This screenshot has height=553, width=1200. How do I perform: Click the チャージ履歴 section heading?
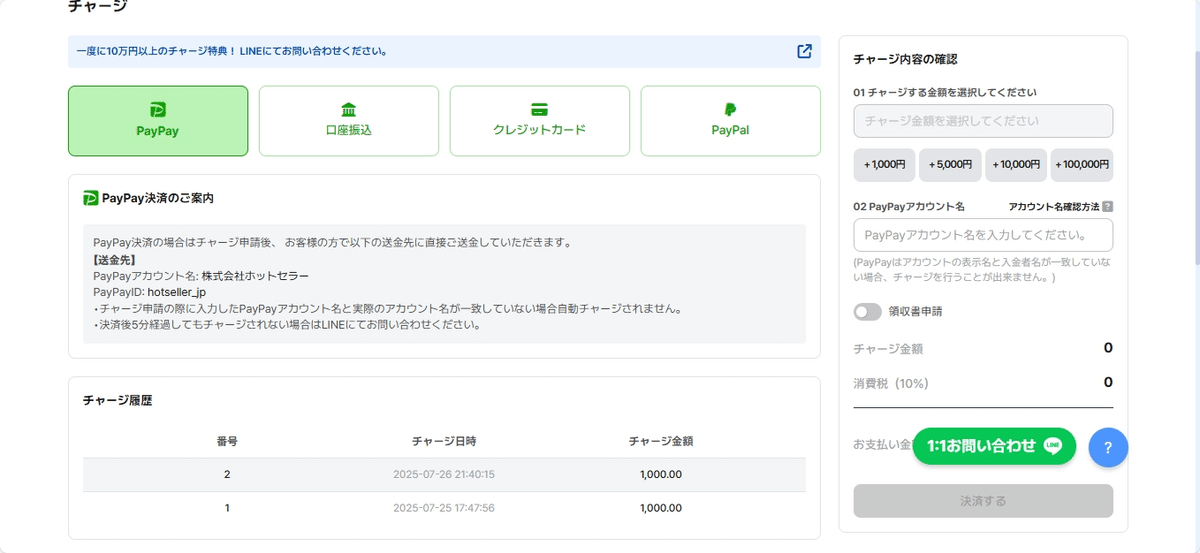point(117,400)
